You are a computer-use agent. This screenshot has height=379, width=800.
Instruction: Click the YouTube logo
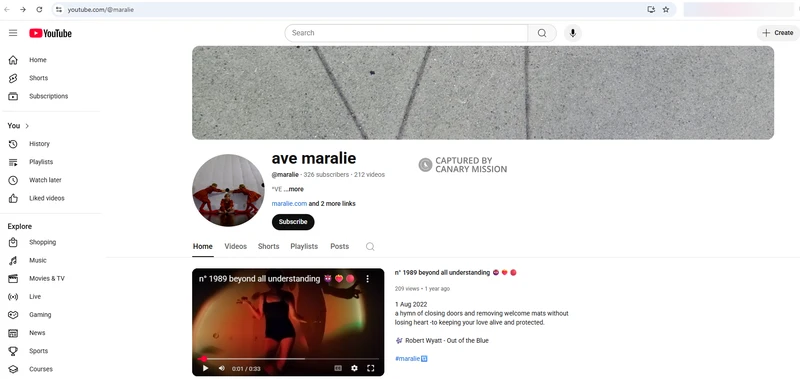tap(50, 33)
